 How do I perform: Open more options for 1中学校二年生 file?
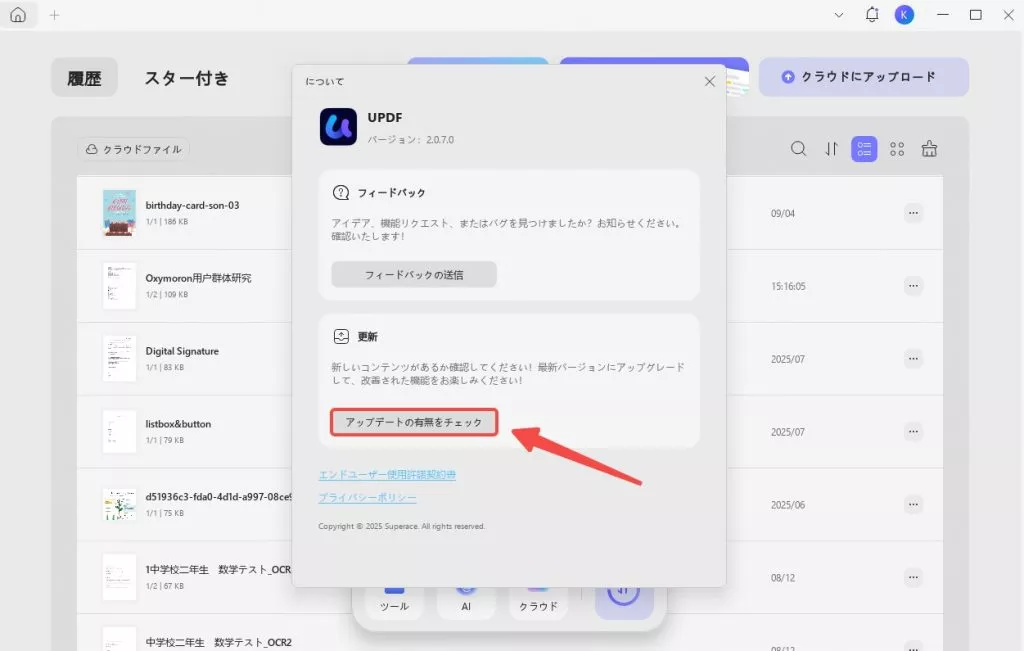click(x=913, y=577)
